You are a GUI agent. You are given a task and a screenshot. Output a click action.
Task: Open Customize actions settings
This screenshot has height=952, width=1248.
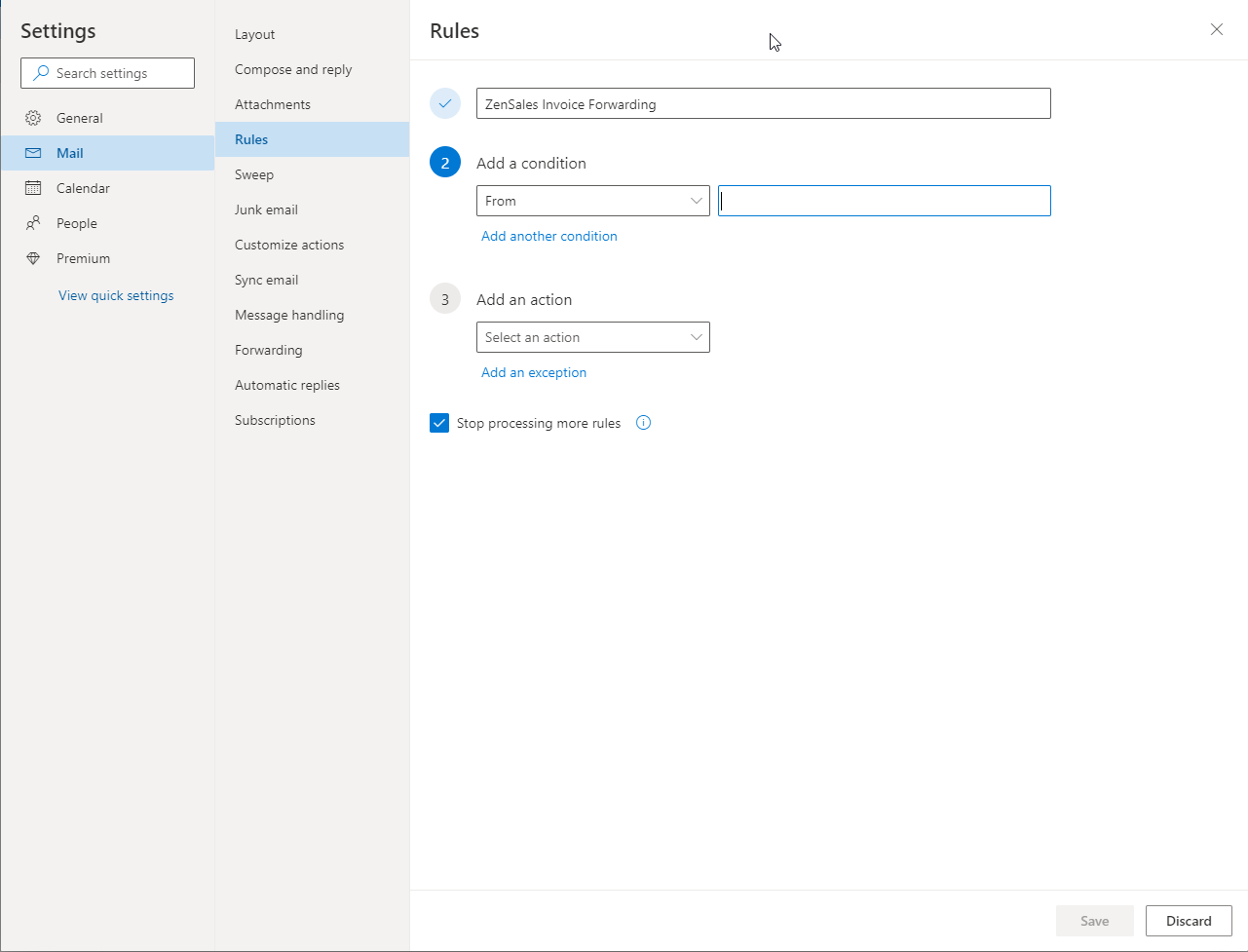[x=312, y=245]
